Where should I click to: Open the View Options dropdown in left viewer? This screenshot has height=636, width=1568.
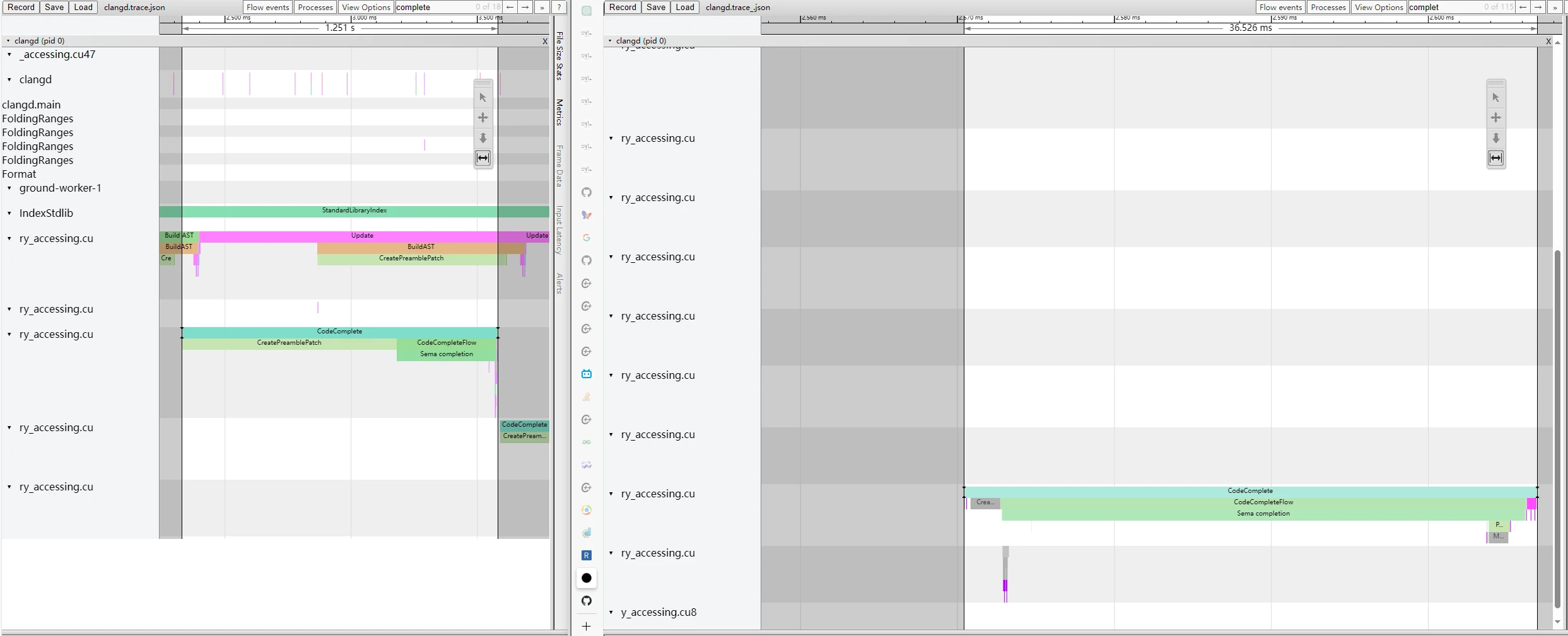[x=366, y=7]
